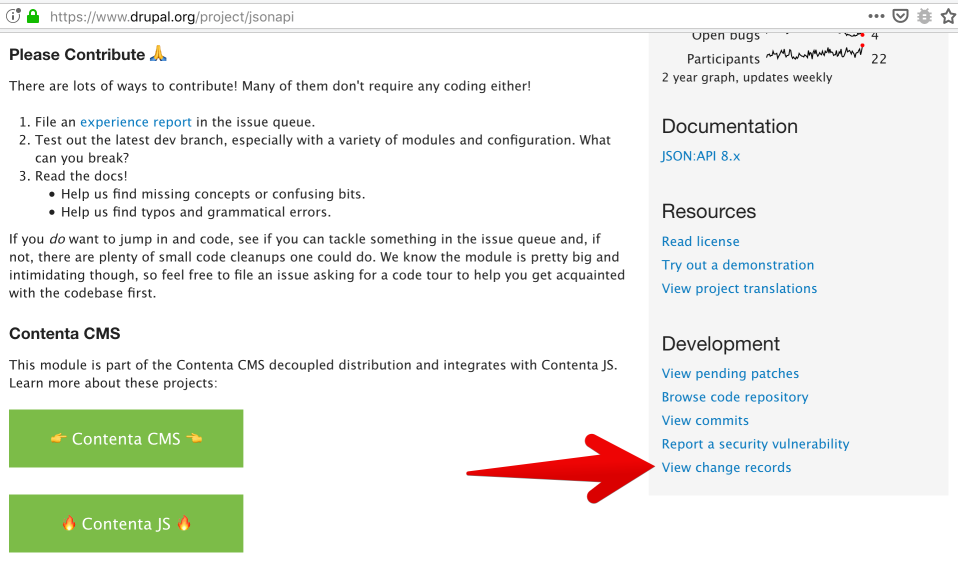Image resolution: width=958 pixels, height=561 pixels.
Task: Click the green Contenta JS button
Action: [126, 524]
